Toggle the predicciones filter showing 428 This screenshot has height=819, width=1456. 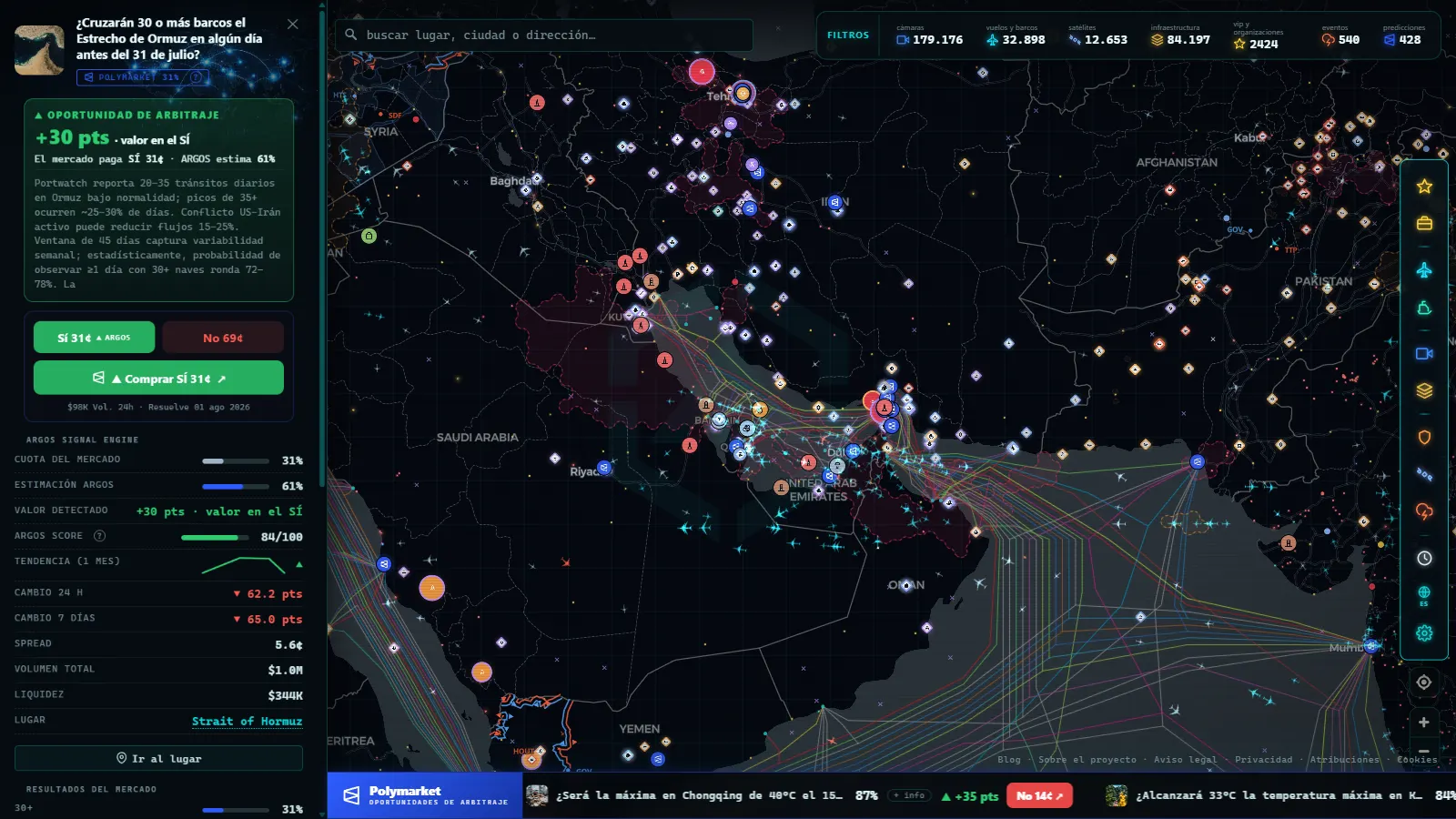(x=1403, y=35)
